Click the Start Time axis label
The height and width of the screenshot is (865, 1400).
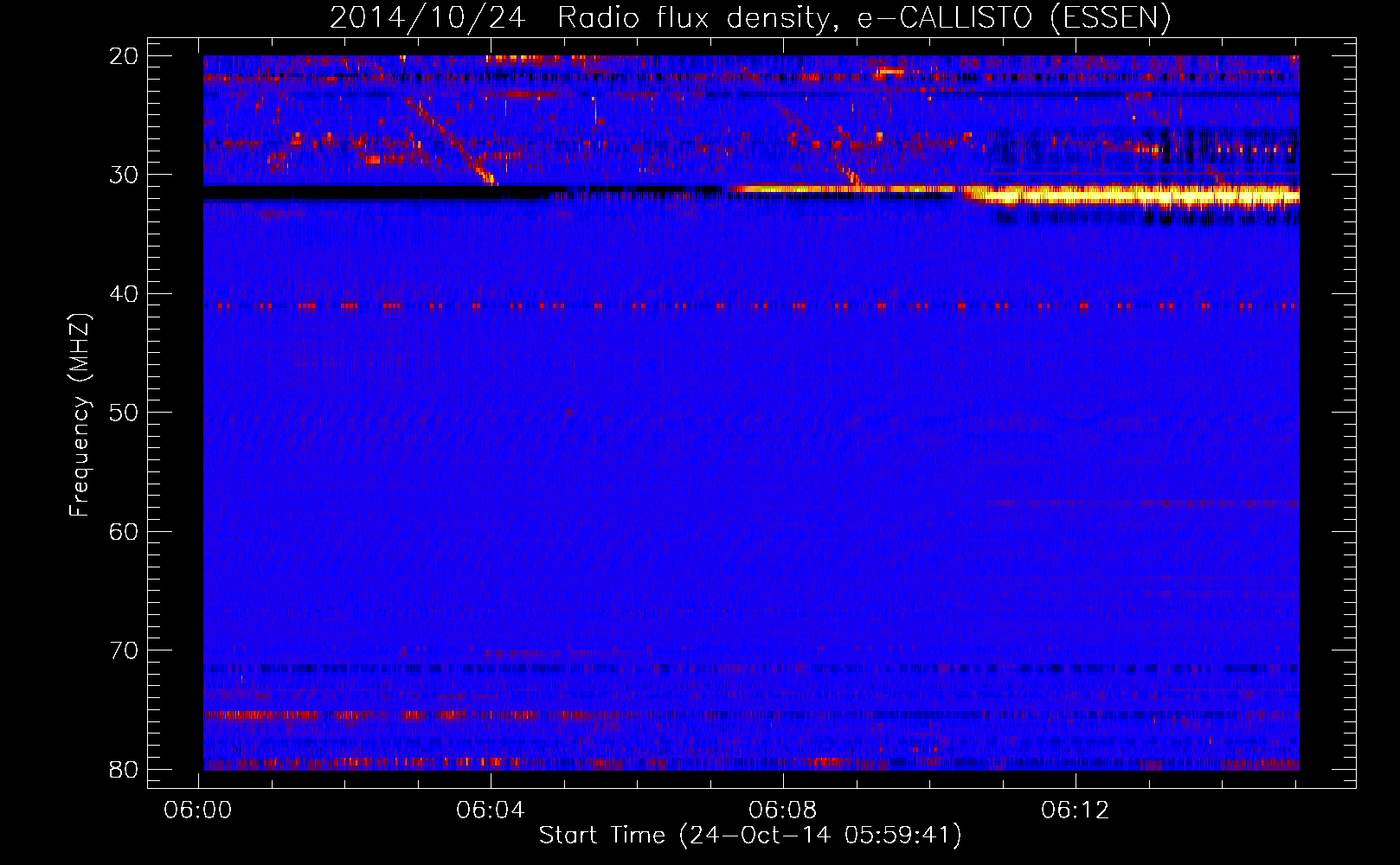[749, 836]
